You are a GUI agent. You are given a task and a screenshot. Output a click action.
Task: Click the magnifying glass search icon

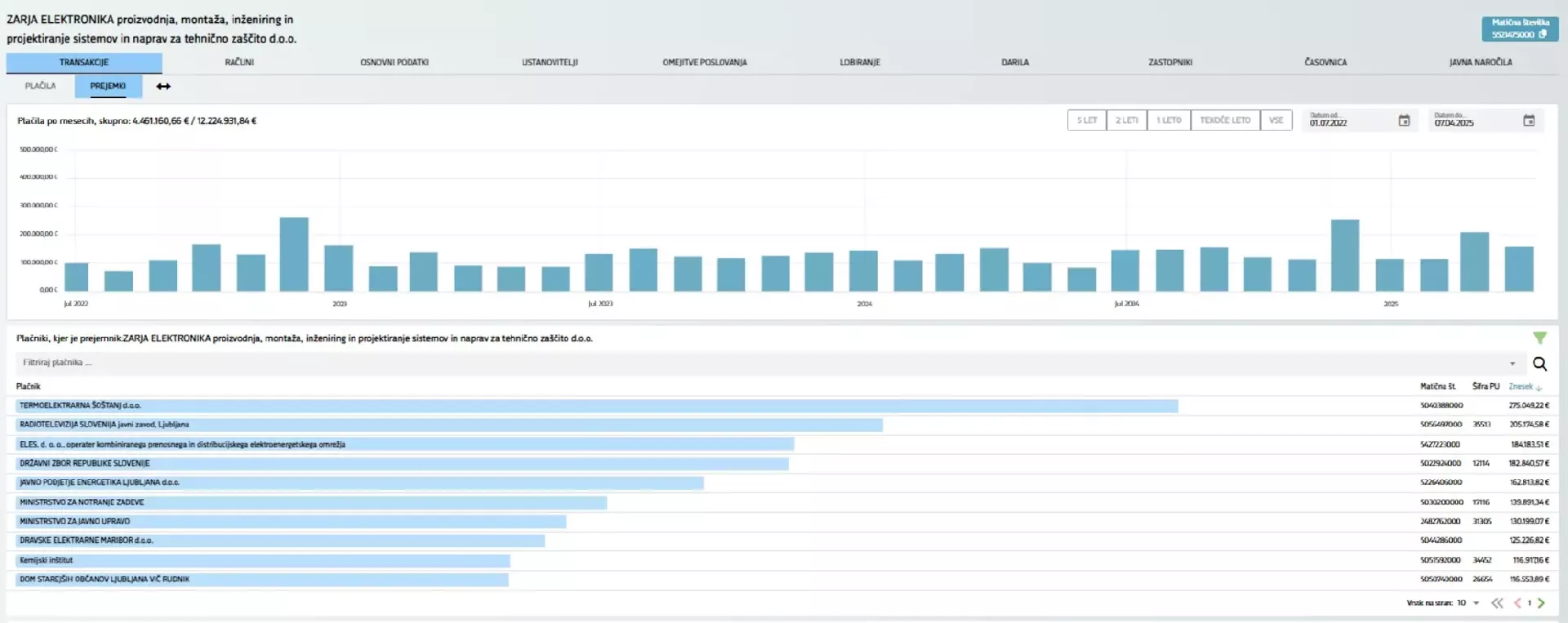pyautogui.click(x=1539, y=364)
